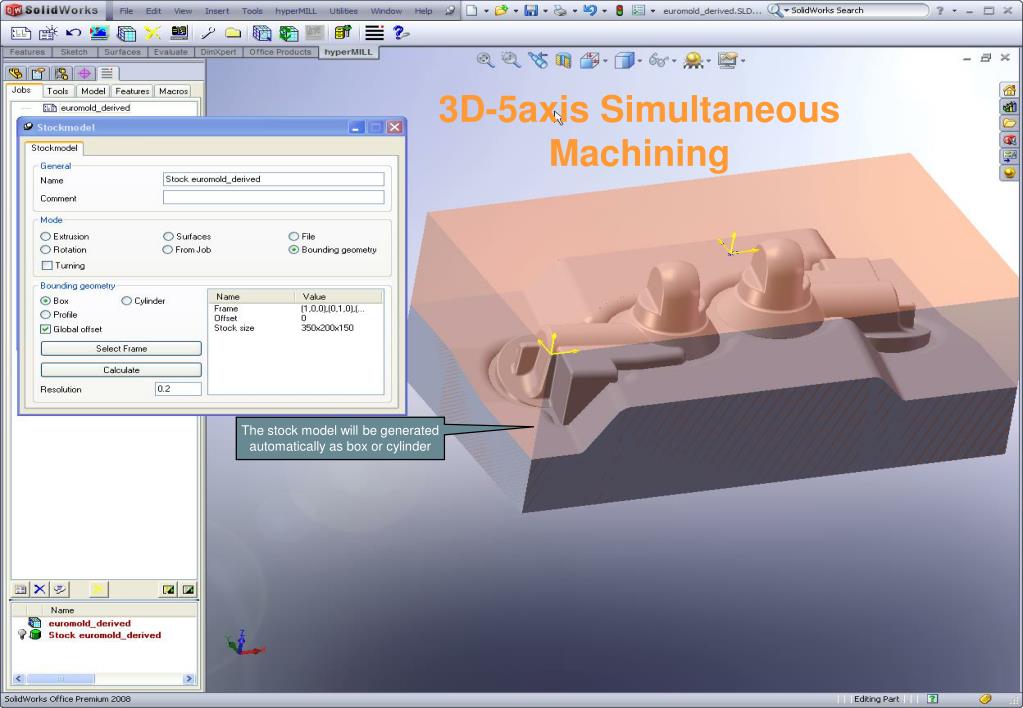Select the Cylinder bounding geometry option
1023x708 pixels.
point(127,301)
